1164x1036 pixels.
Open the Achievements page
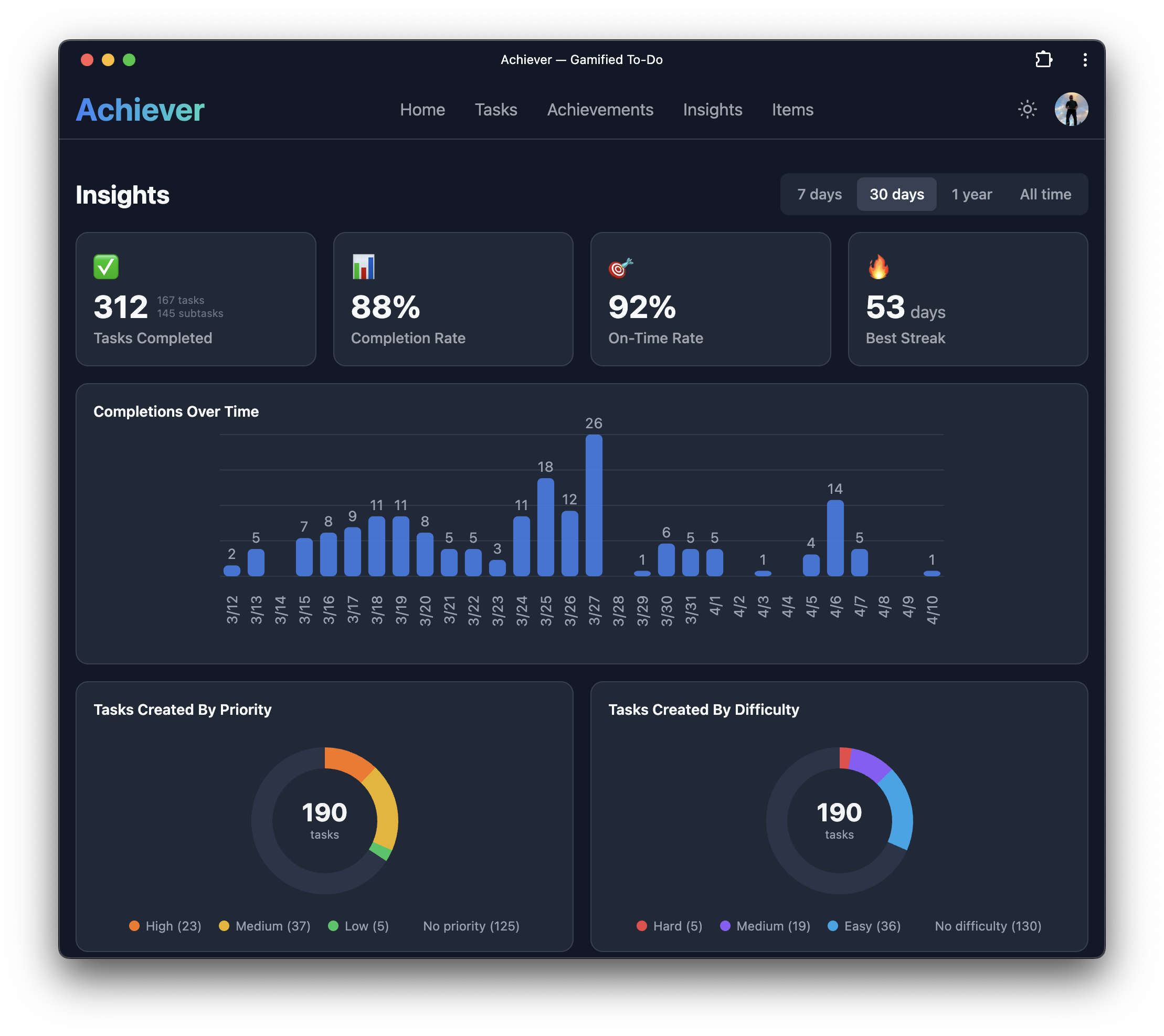click(x=600, y=109)
